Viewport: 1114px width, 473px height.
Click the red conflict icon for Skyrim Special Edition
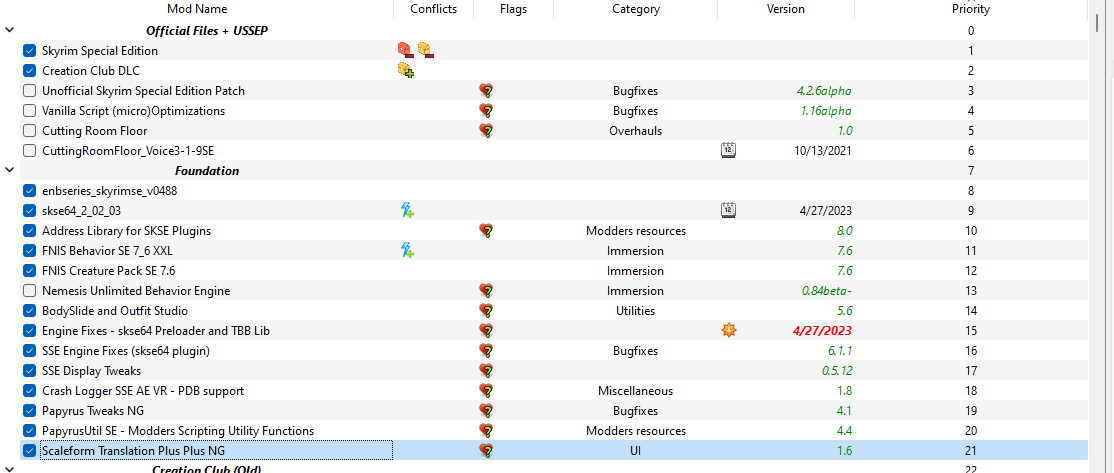405,50
